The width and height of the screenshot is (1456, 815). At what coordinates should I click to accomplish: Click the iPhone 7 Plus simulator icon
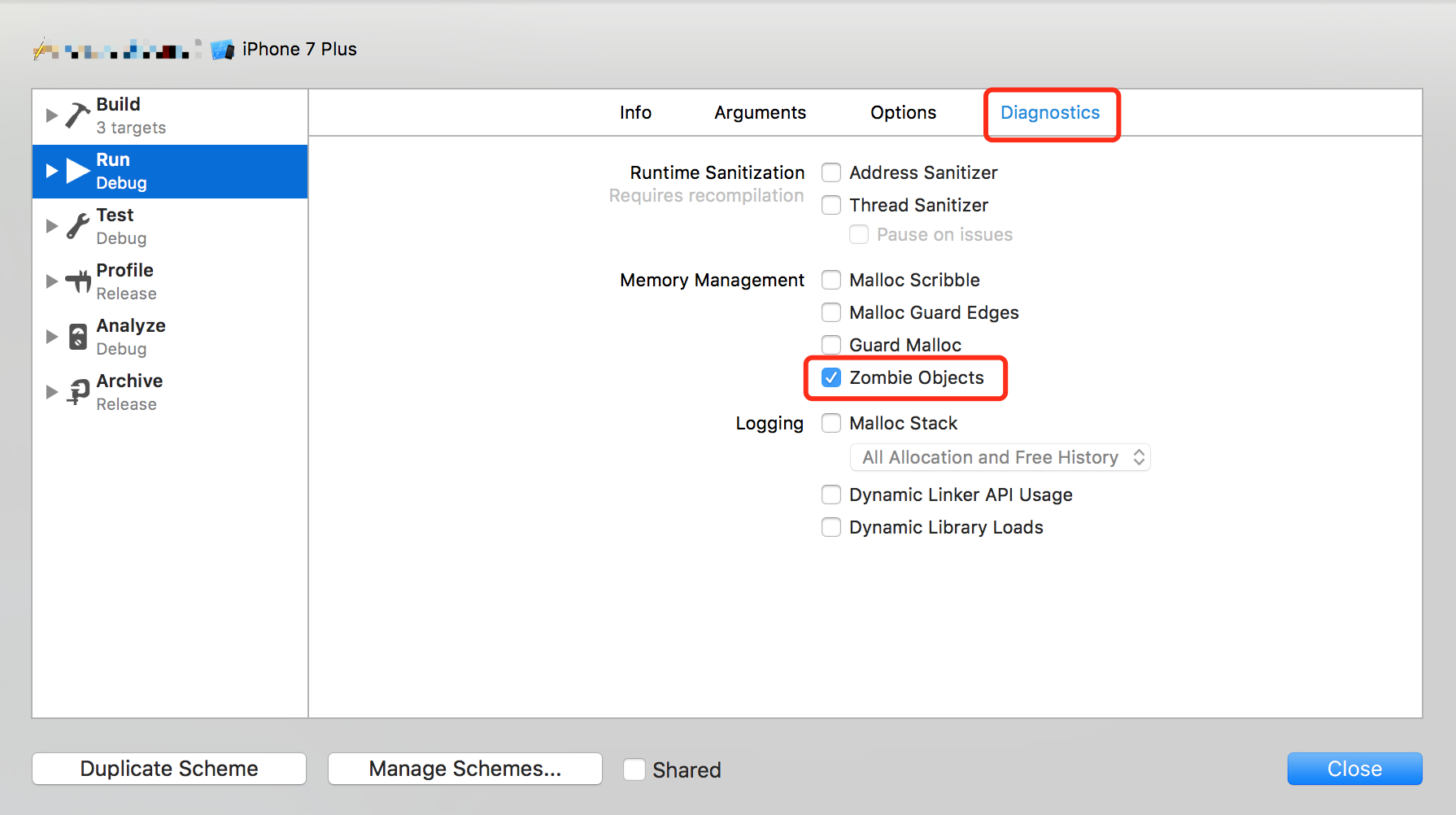[x=222, y=50]
